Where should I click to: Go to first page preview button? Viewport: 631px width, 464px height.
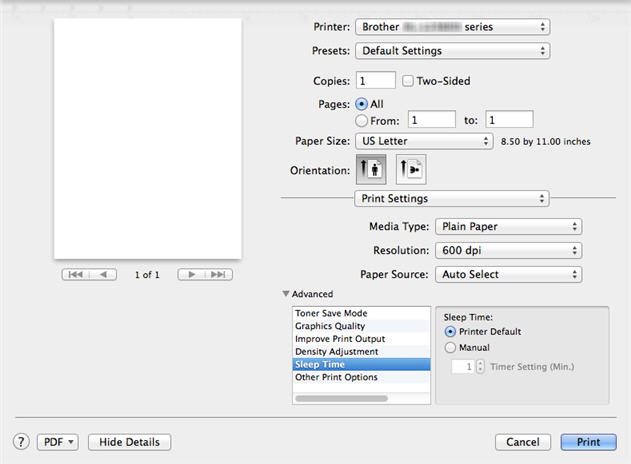[x=75, y=274]
